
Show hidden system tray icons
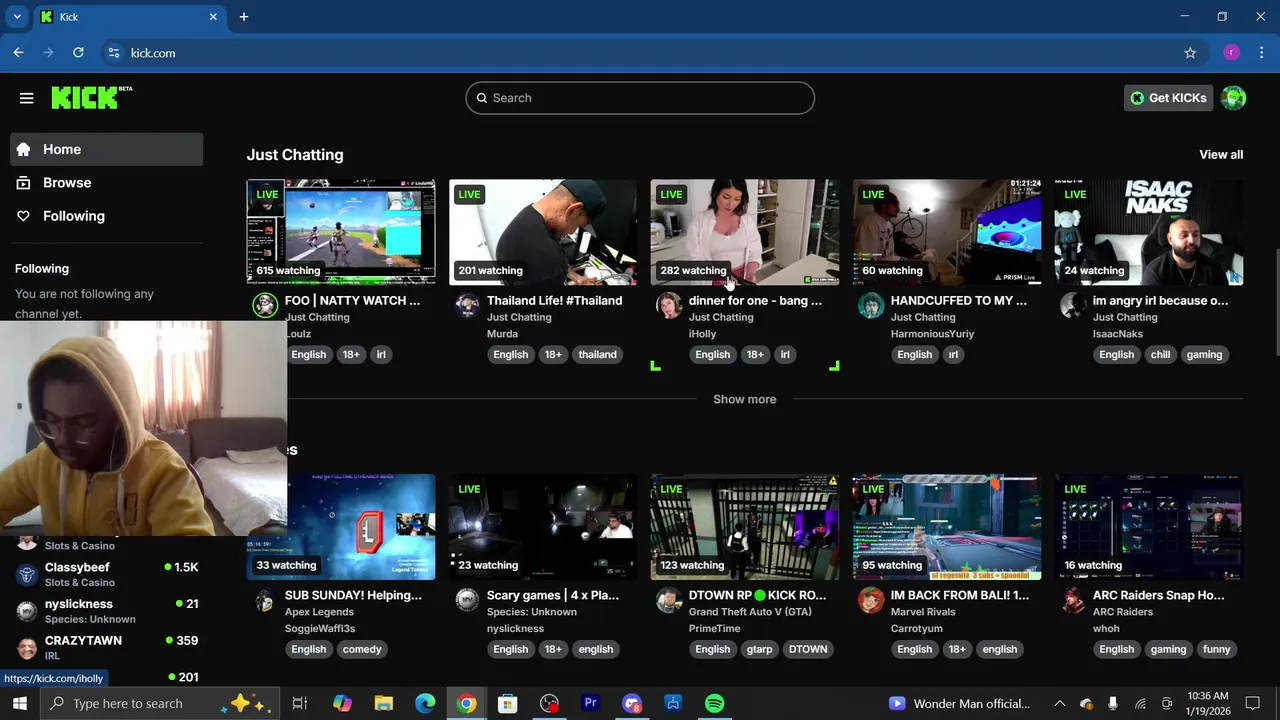1059,703
